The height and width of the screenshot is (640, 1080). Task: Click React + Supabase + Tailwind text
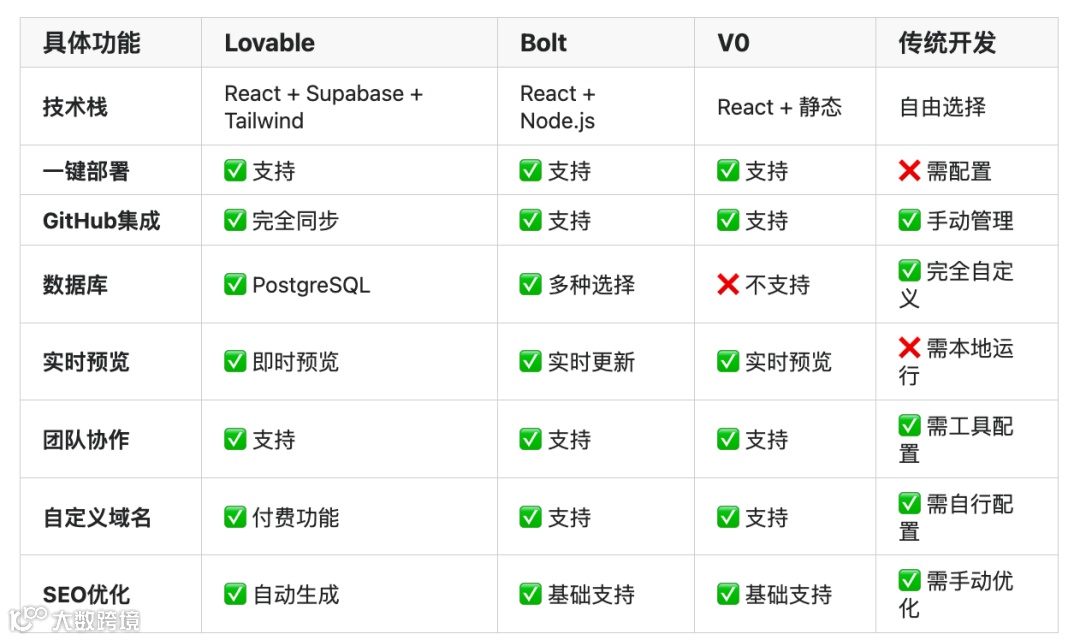click(323, 107)
